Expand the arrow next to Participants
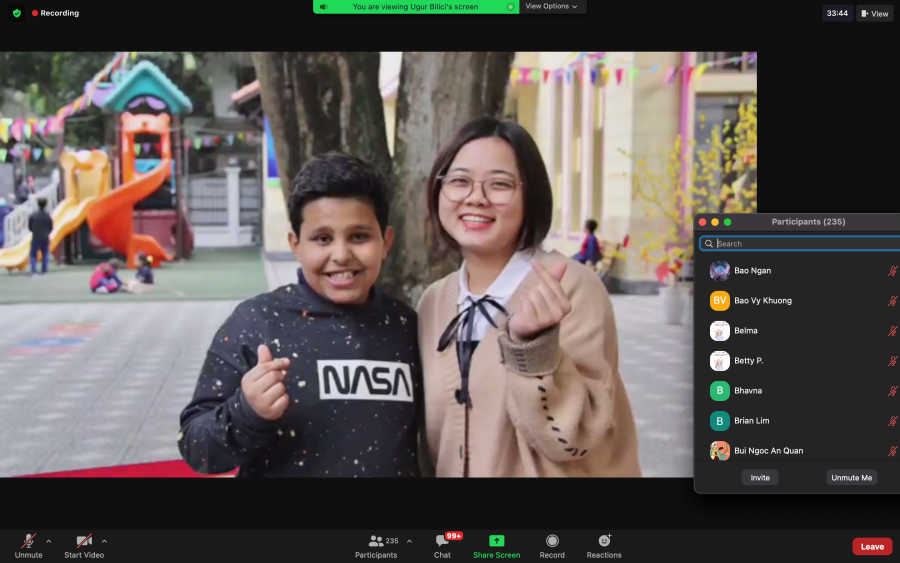900x563 pixels. tap(409, 541)
